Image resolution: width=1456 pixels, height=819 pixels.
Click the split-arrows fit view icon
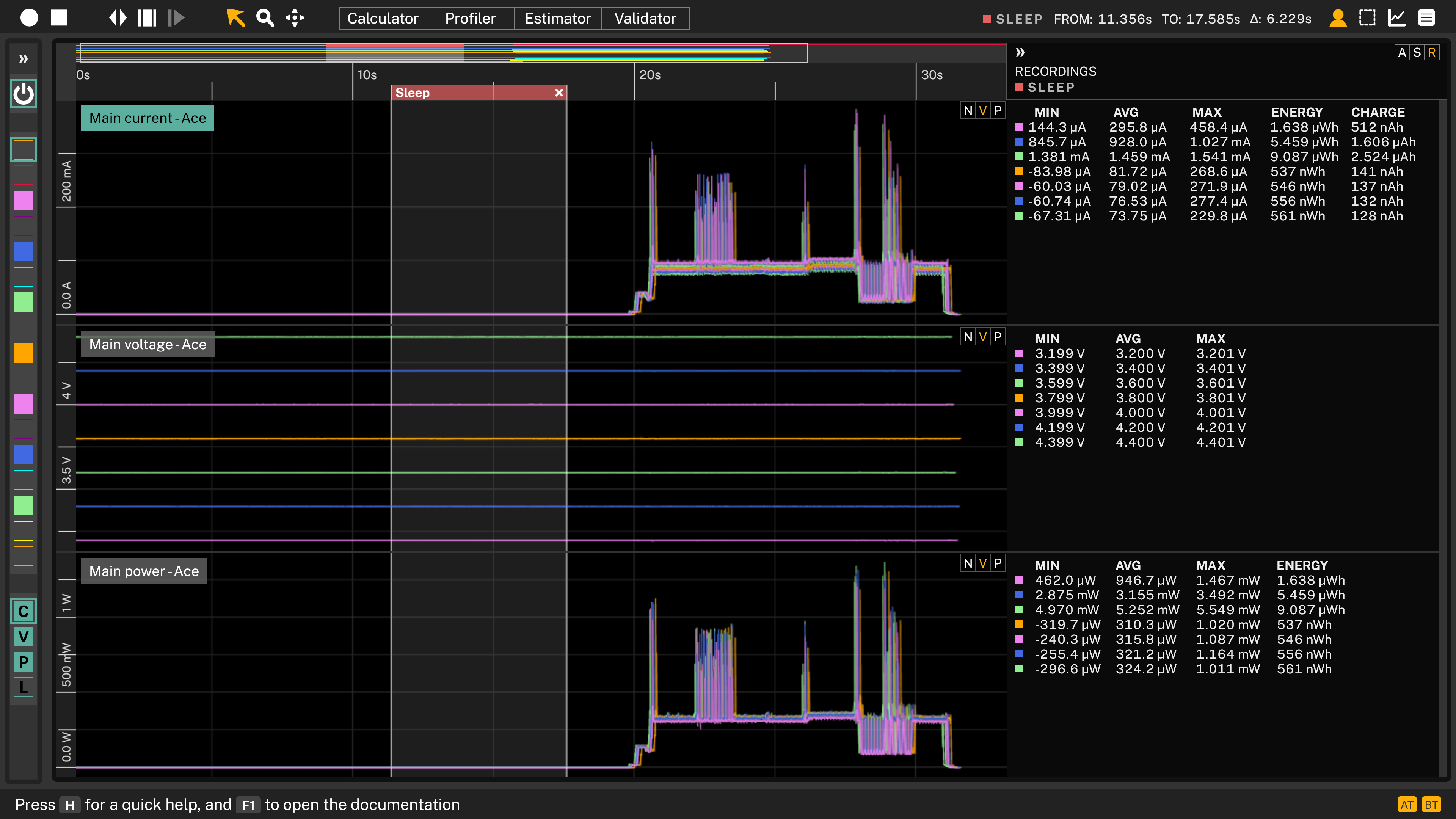click(x=118, y=18)
